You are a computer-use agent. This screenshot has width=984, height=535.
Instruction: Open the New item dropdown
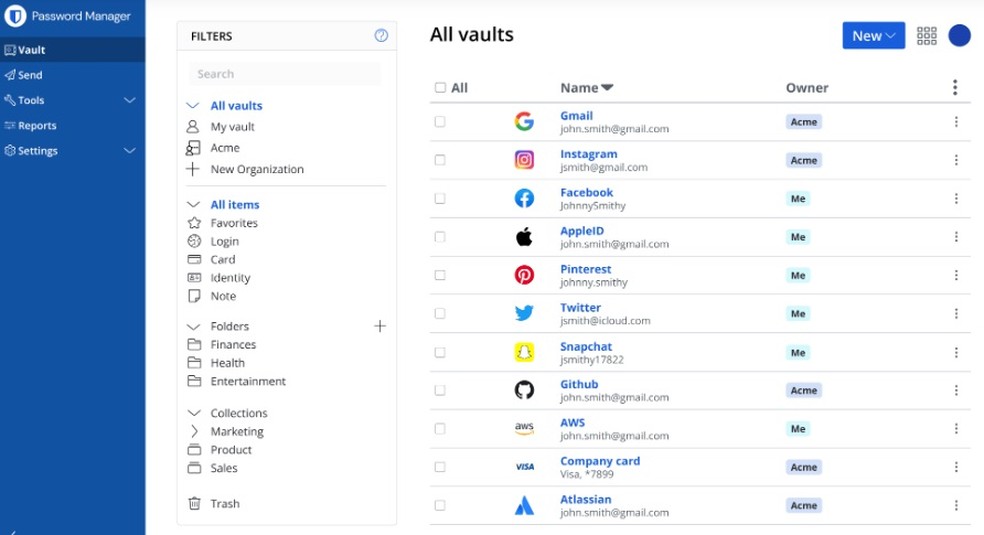point(873,36)
